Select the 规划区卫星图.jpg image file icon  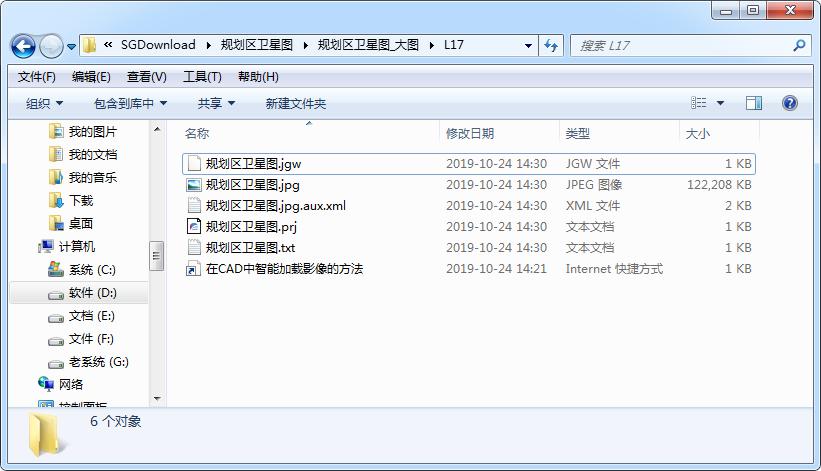pyautogui.click(x=194, y=185)
